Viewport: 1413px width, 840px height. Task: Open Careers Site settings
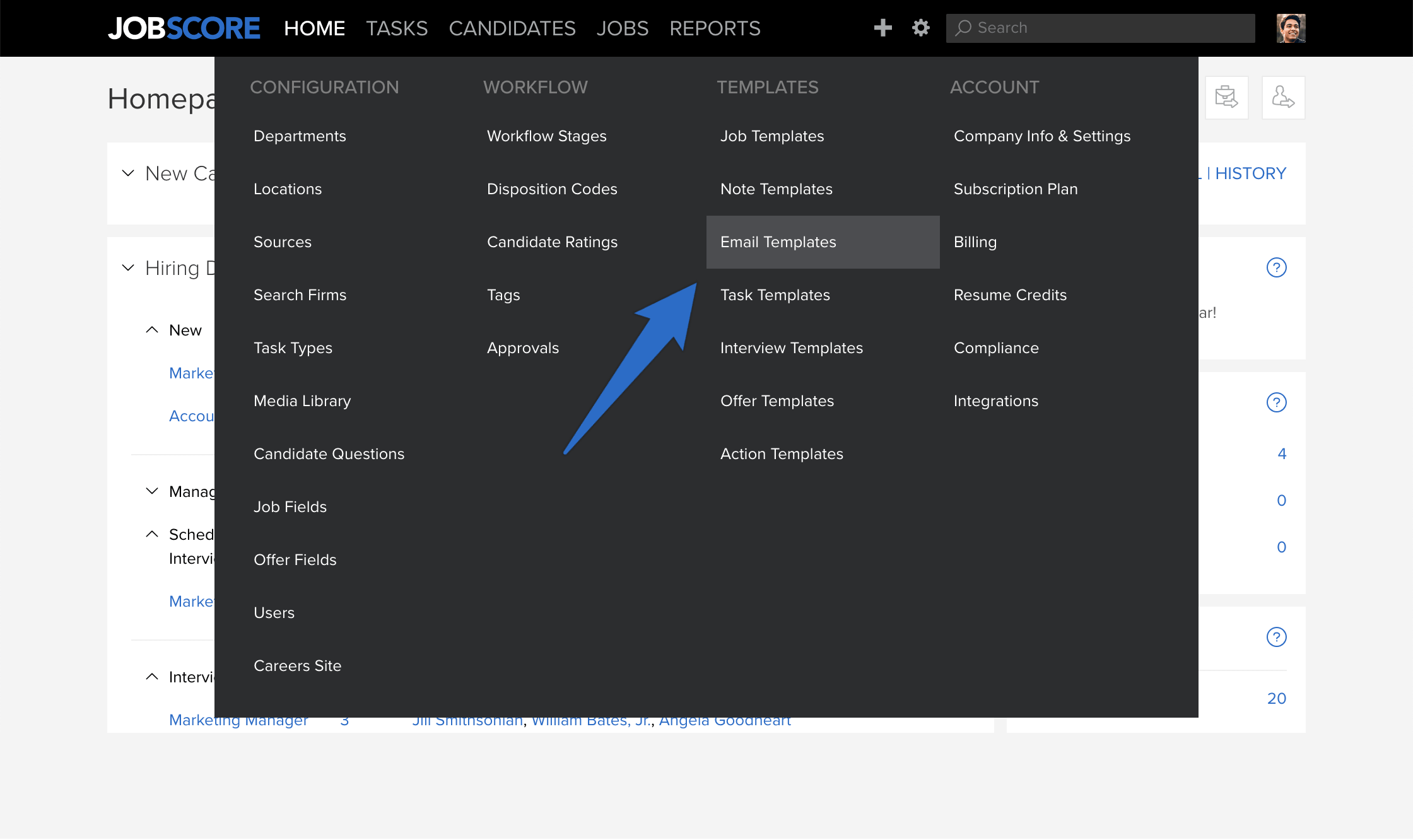[297, 666]
